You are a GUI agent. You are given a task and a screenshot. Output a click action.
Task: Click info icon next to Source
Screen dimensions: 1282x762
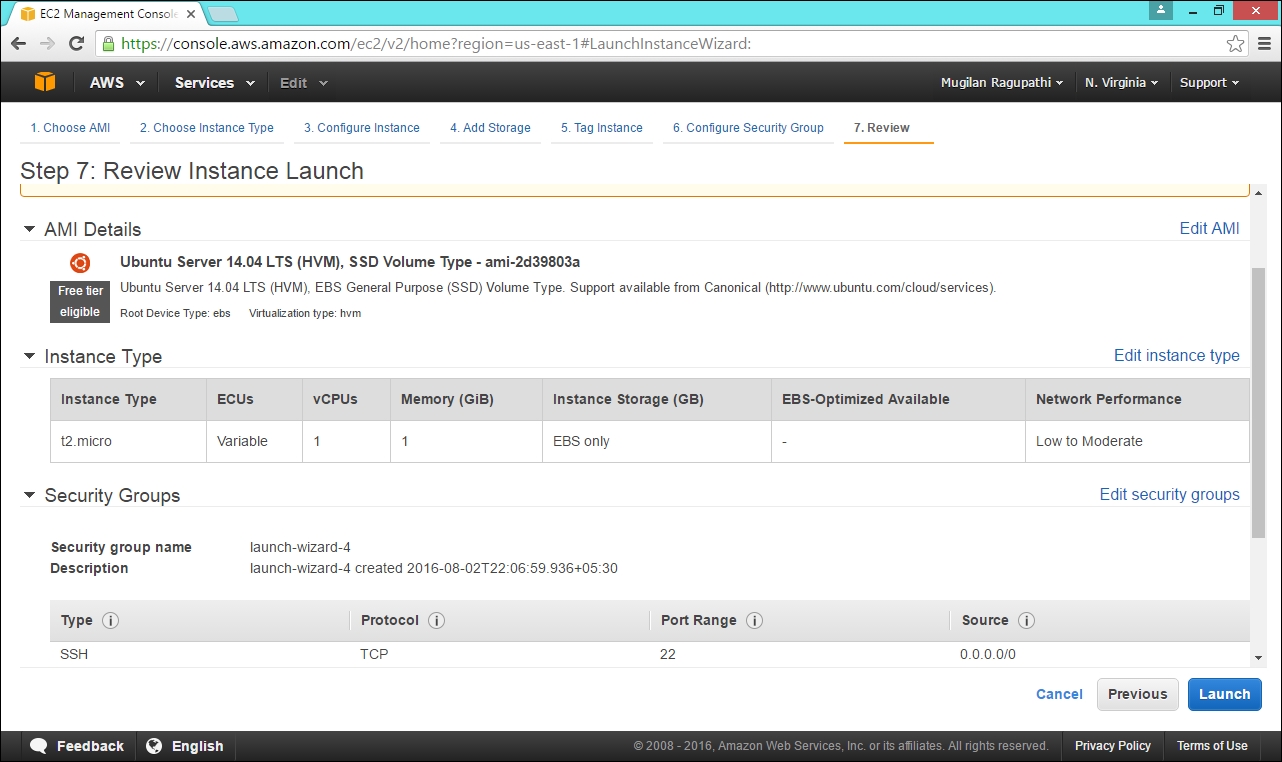click(1026, 620)
